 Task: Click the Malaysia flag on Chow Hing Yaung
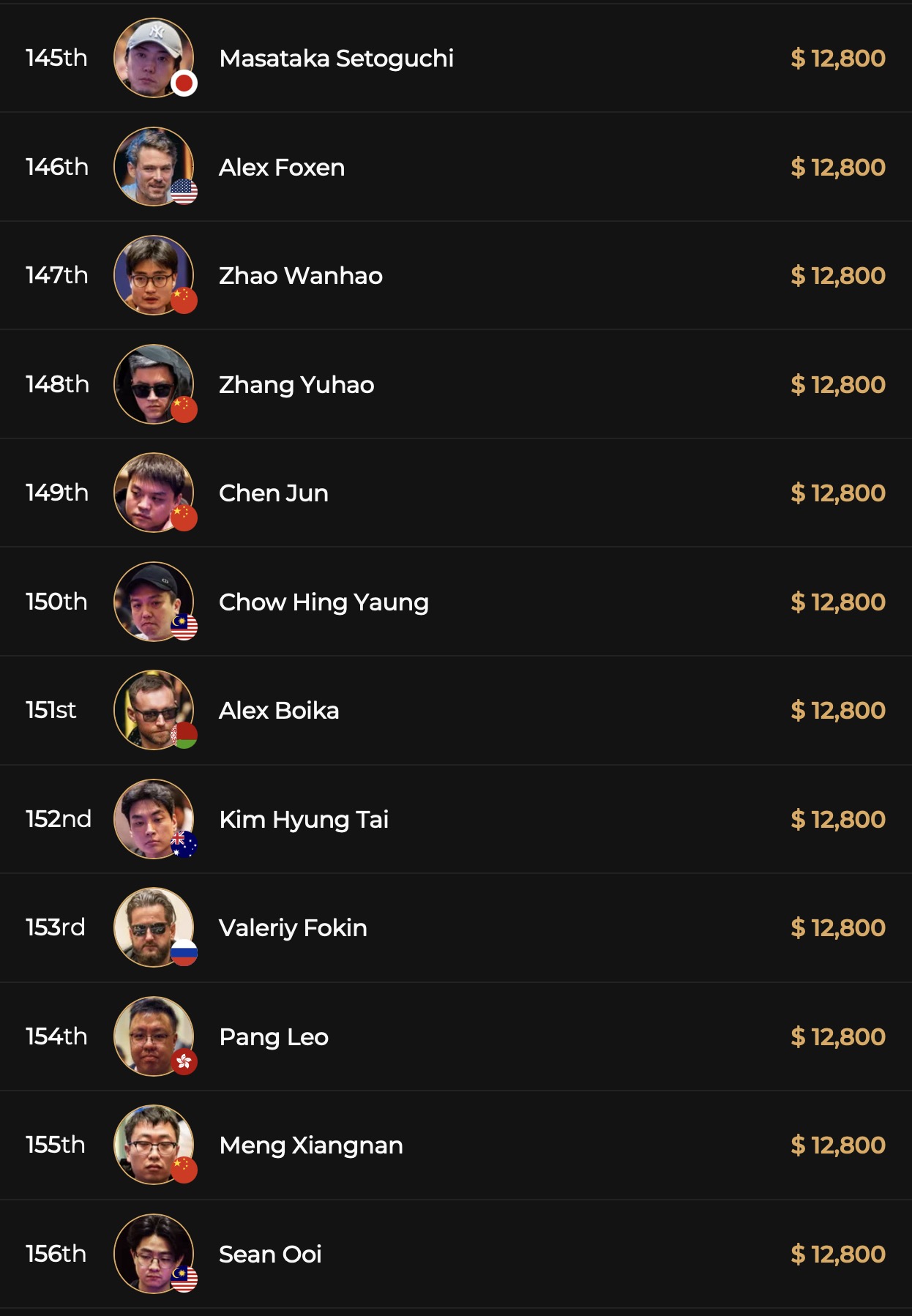pos(184,627)
